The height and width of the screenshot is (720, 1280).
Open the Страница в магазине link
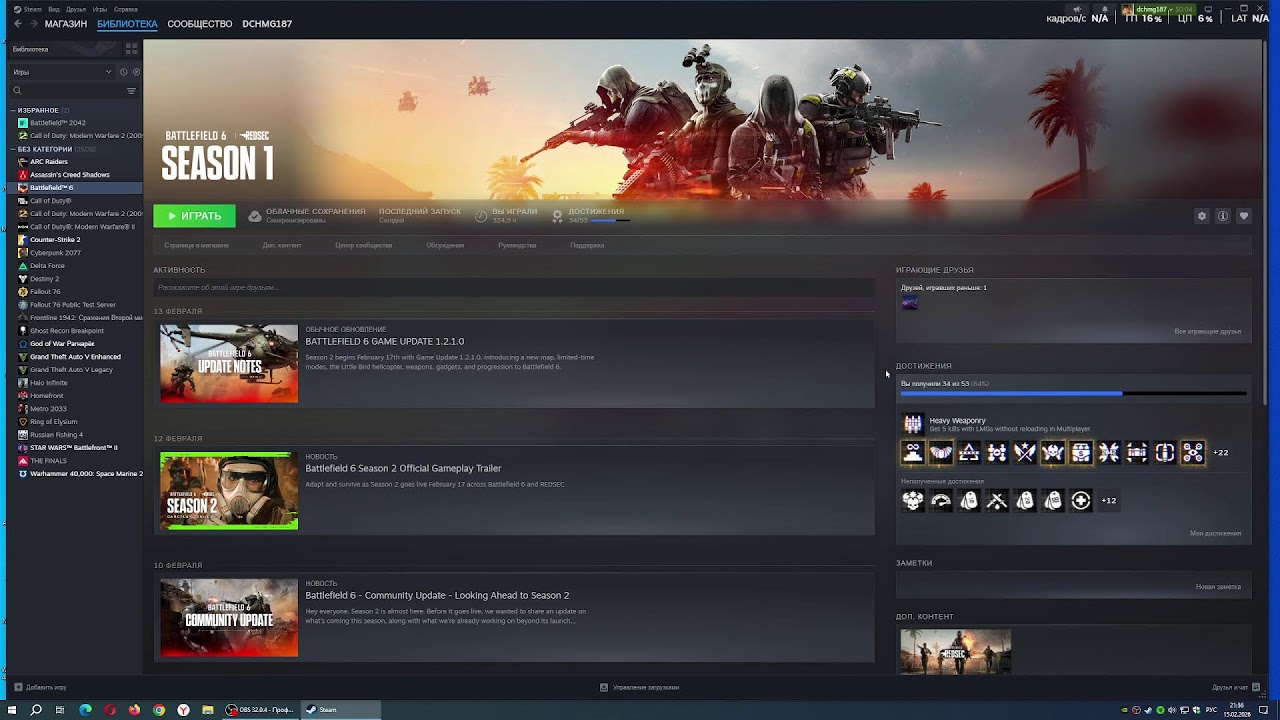(197, 245)
